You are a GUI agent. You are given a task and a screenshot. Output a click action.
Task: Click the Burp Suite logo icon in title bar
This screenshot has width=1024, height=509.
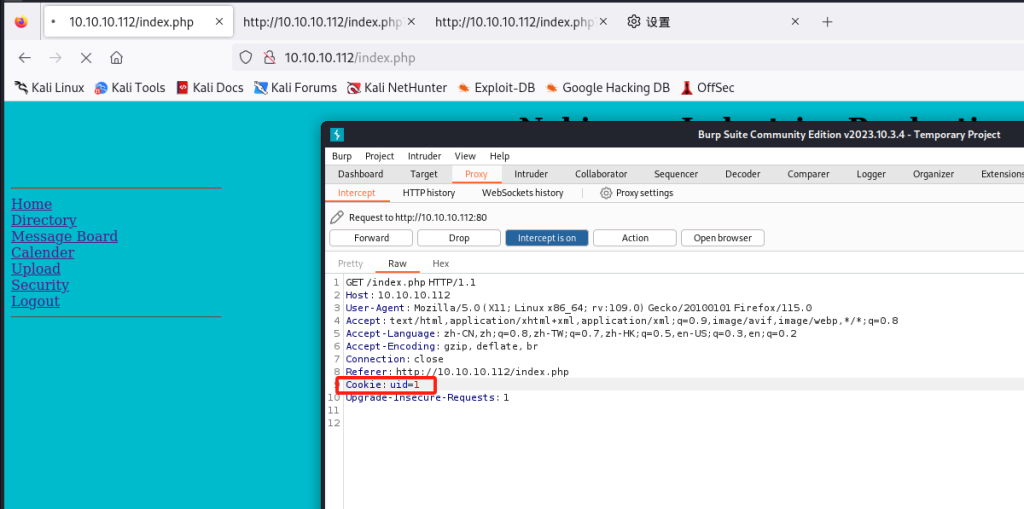337,135
